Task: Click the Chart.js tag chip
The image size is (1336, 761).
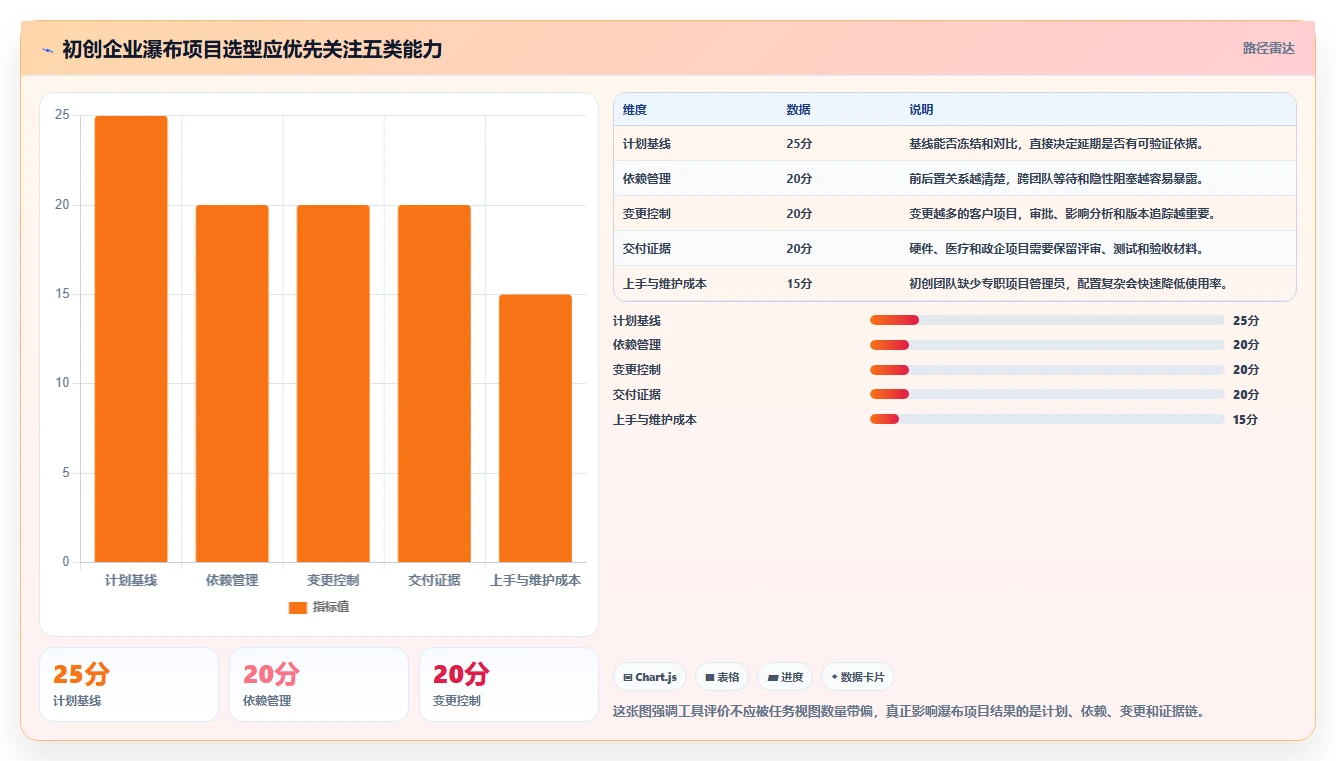Action: 650,677
